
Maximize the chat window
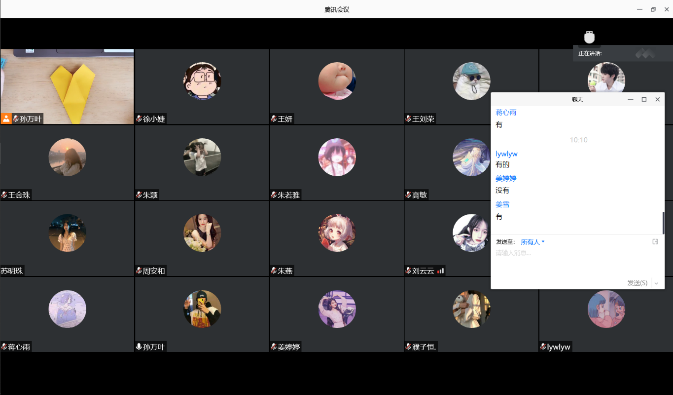coord(644,99)
